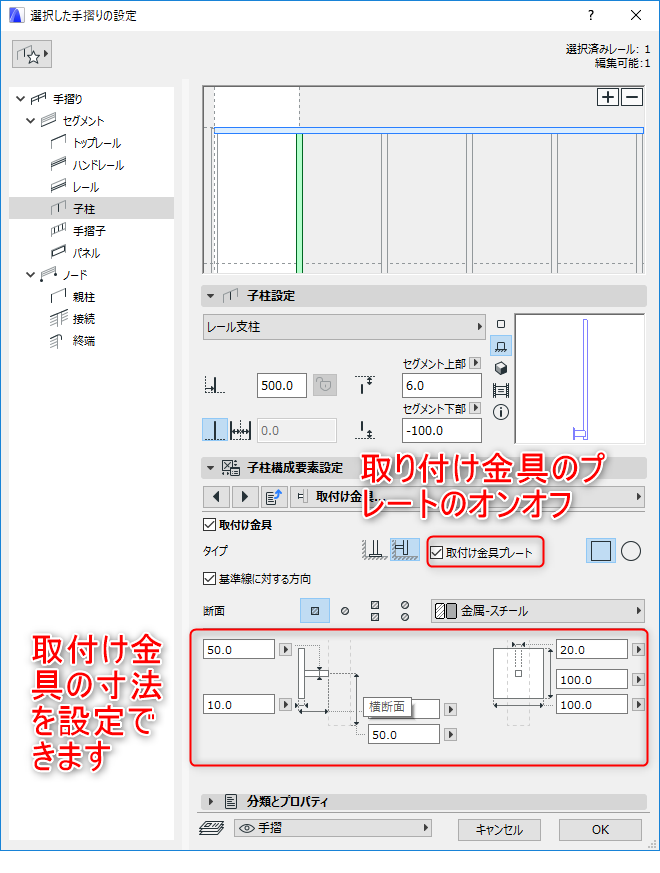The image size is (660, 873).
Task: Choose the circular plate shape icon
Action: [630, 551]
